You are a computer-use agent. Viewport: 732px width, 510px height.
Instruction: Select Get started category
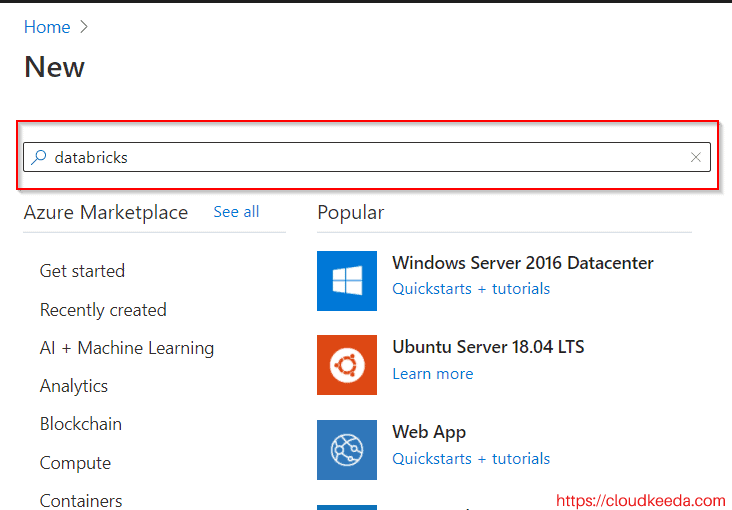(82, 271)
